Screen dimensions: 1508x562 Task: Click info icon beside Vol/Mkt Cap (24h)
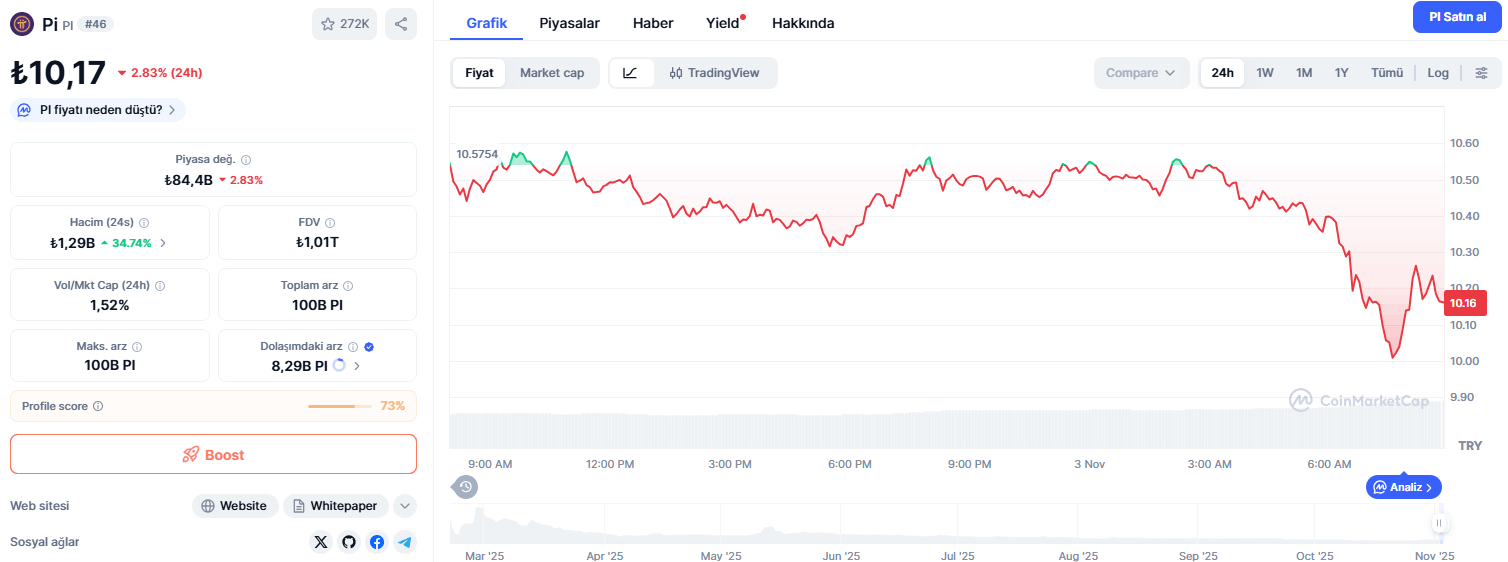click(x=160, y=286)
